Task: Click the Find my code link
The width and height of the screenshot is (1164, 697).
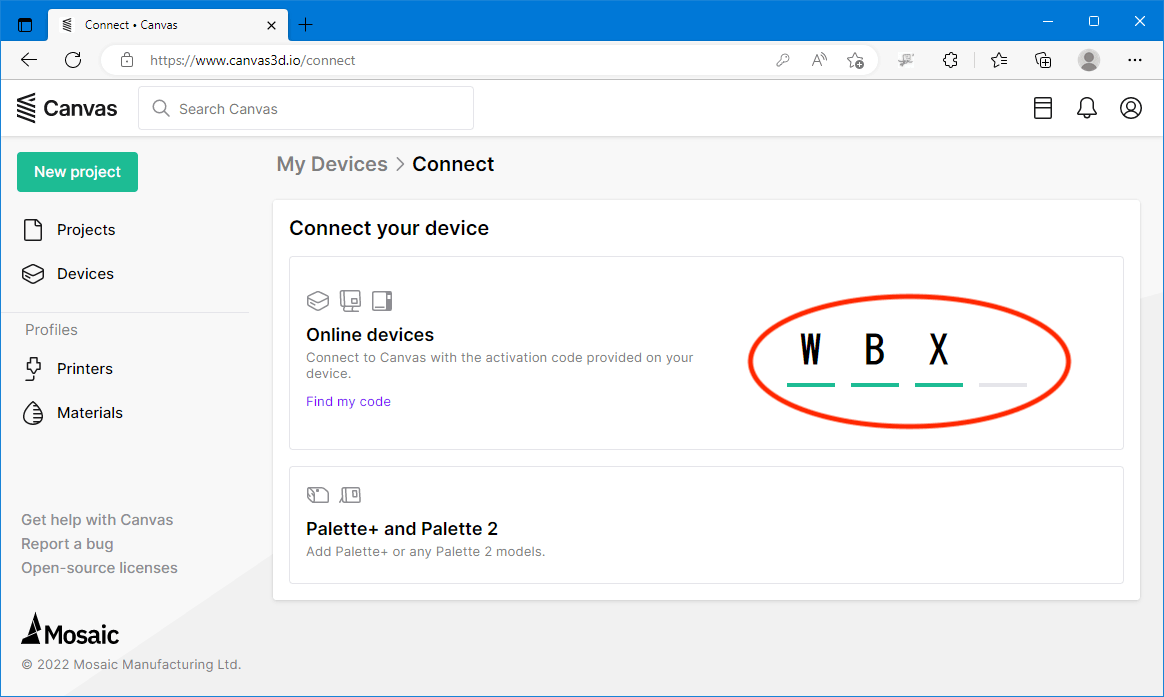Action: 348,402
